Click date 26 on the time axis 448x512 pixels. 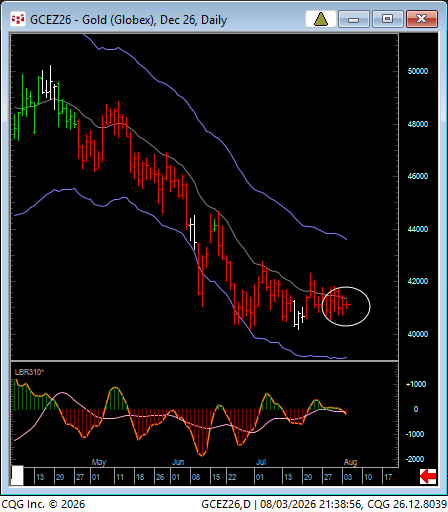point(160,477)
